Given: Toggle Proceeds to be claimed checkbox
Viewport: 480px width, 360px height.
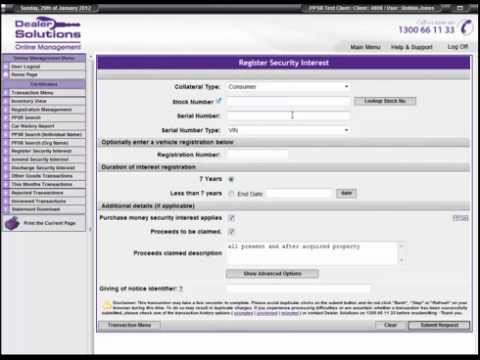Looking at the screenshot, I should [x=231, y=232].
